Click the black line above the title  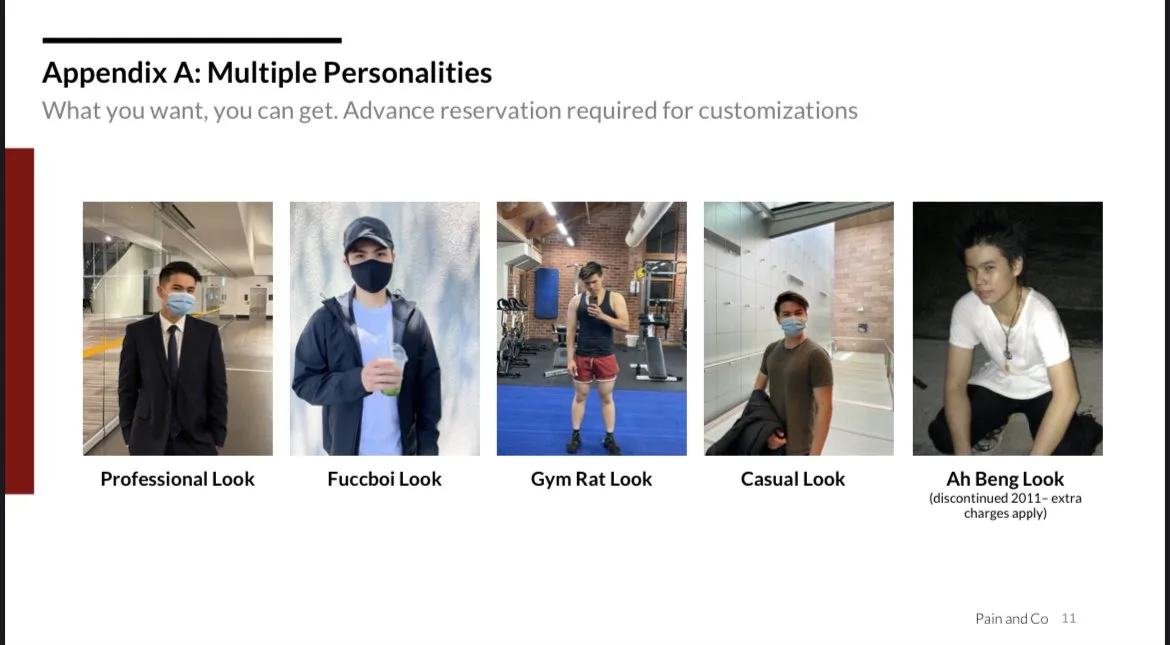click(192, 40)
